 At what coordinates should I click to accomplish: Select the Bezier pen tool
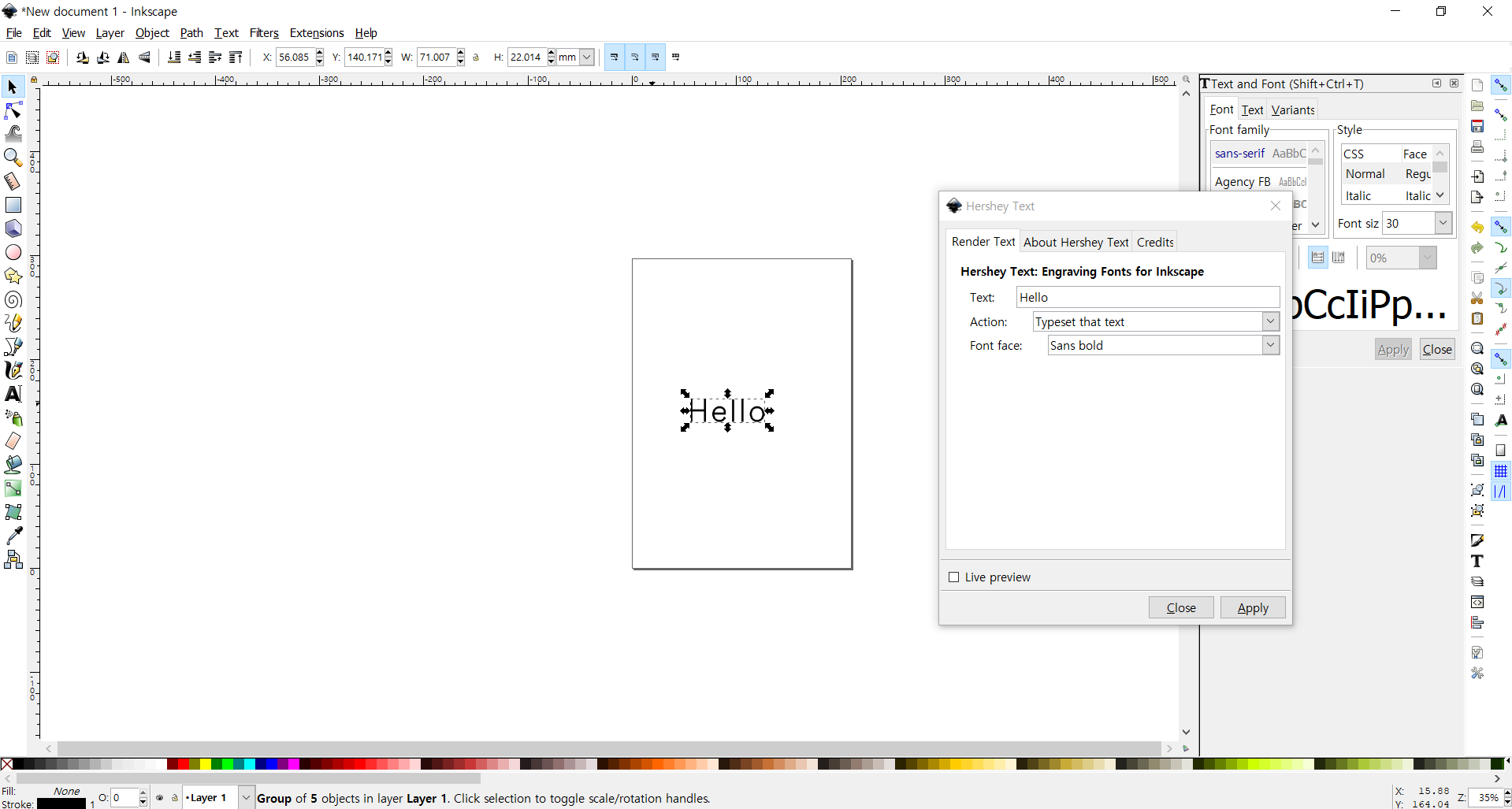pyautogui.click(x=13, y=347)
